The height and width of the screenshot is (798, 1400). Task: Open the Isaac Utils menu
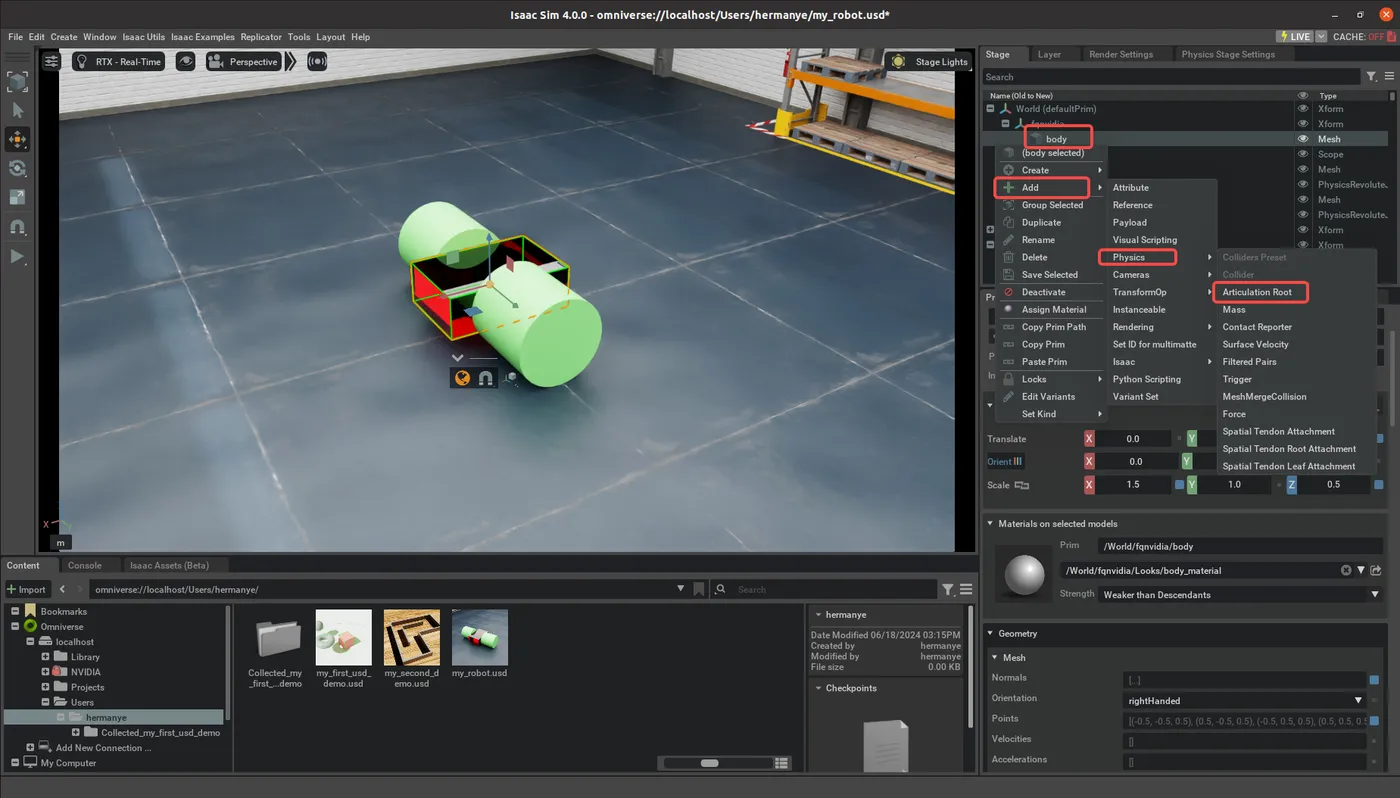144,37
